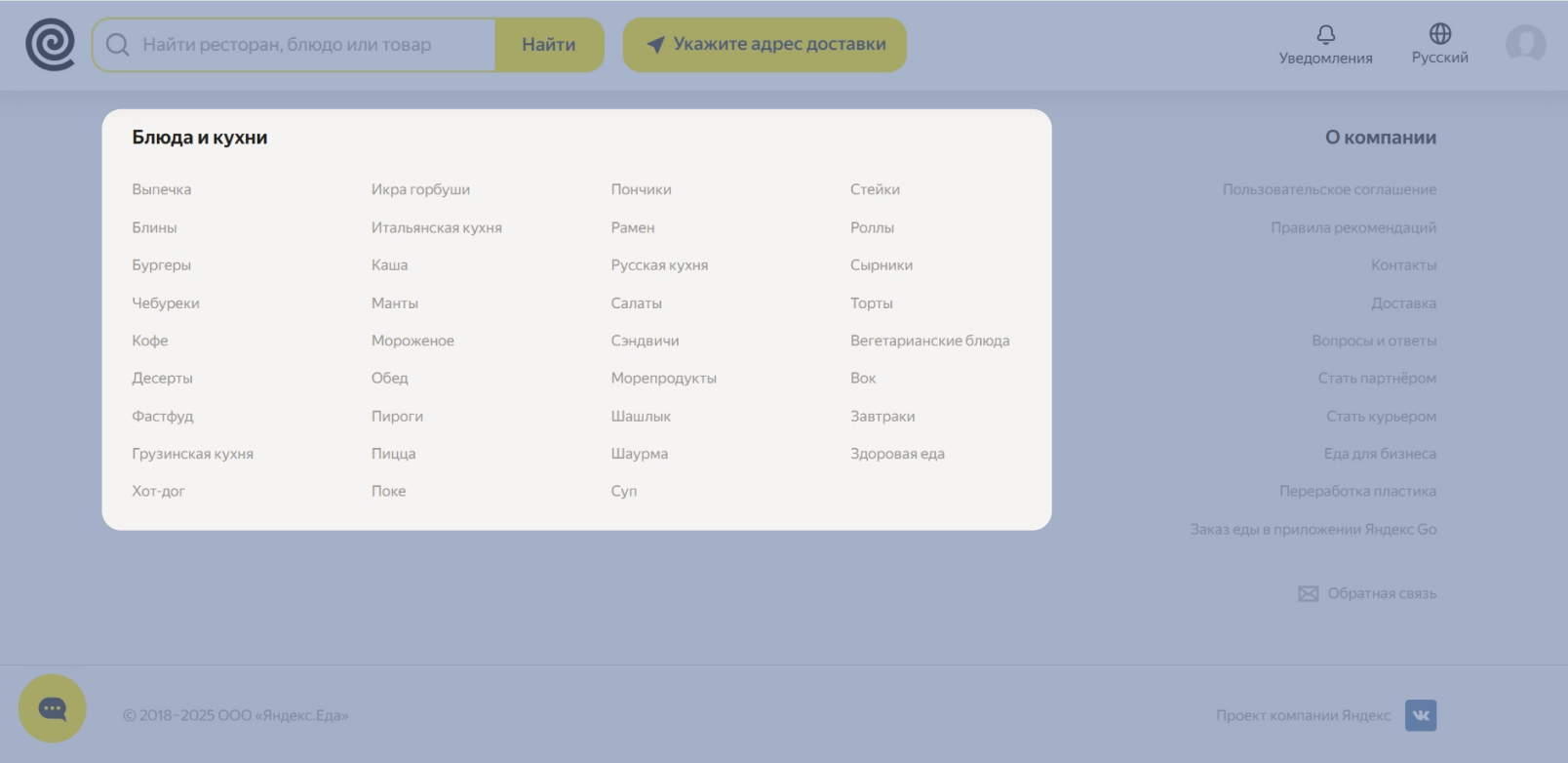Open the Каша category
This screenshot has height=763, width=1568.
click(x=389, y=265)
